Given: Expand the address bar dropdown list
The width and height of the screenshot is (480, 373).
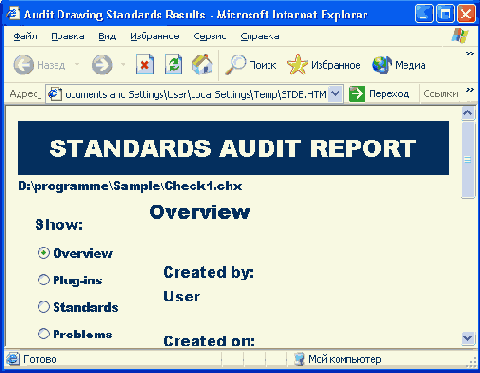Looking at the screenshot, I should pos(335,94).
